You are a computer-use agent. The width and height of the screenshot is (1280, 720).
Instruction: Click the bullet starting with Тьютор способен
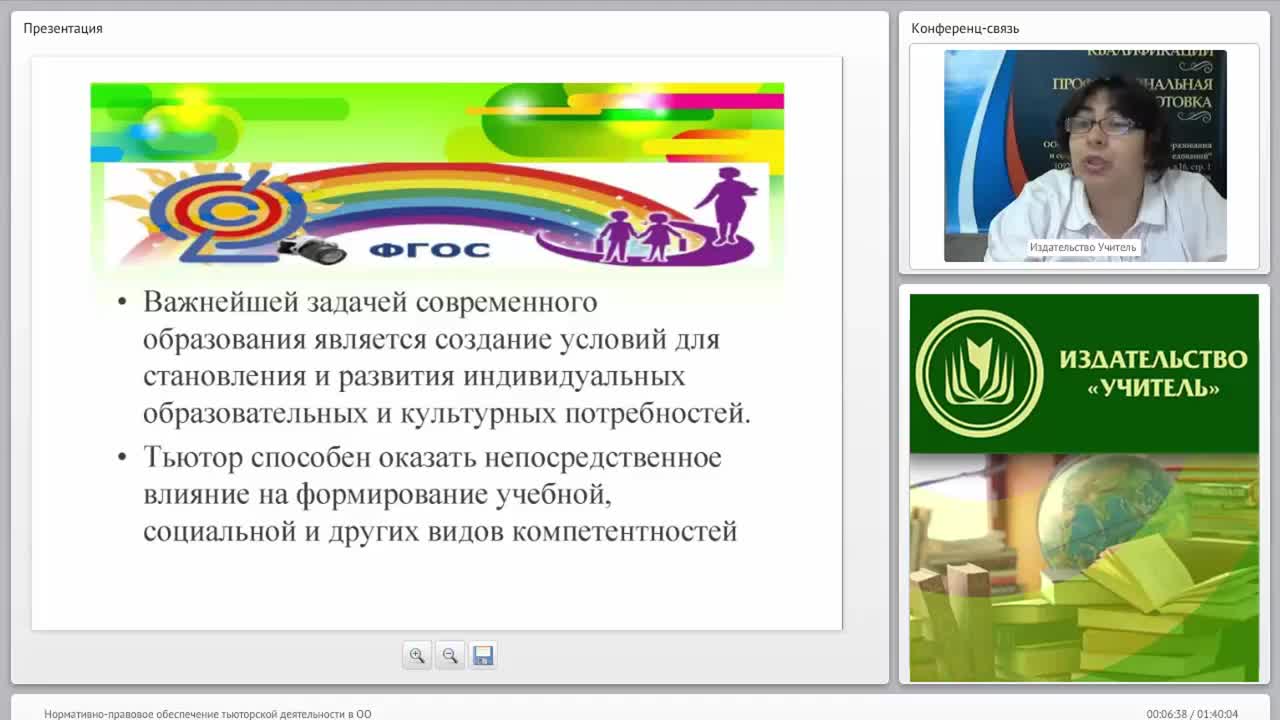[428, 494]
